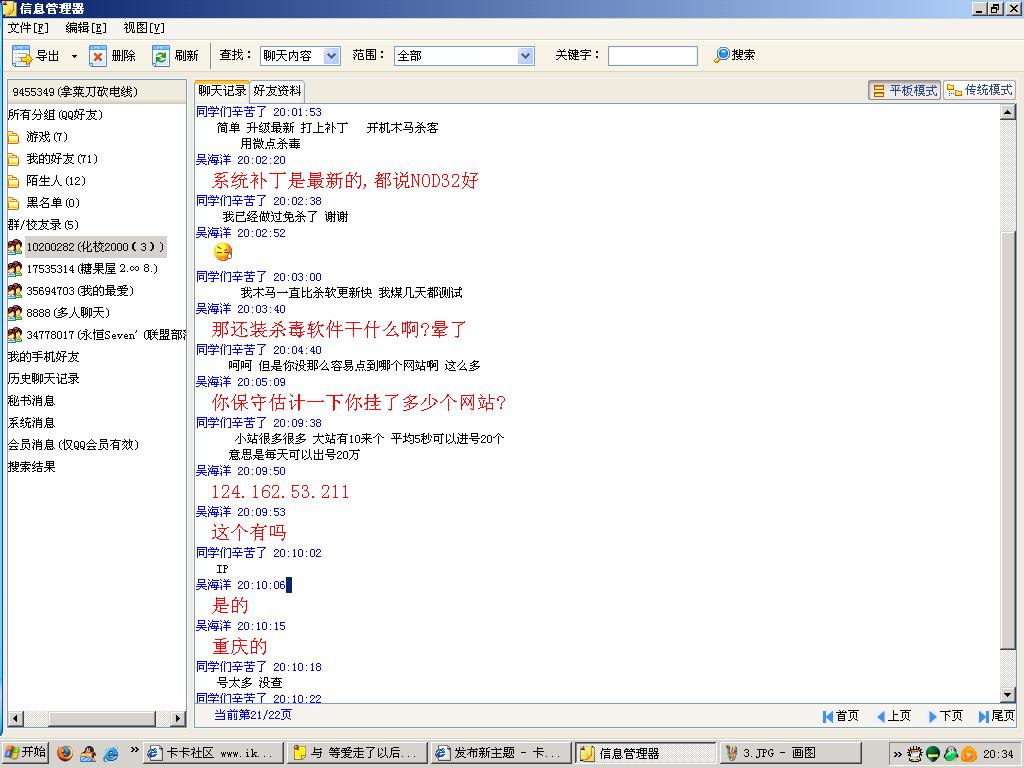Select 历史聊天记录 entry
This screenshot has height=768, width=1024.
click(43, 379)
